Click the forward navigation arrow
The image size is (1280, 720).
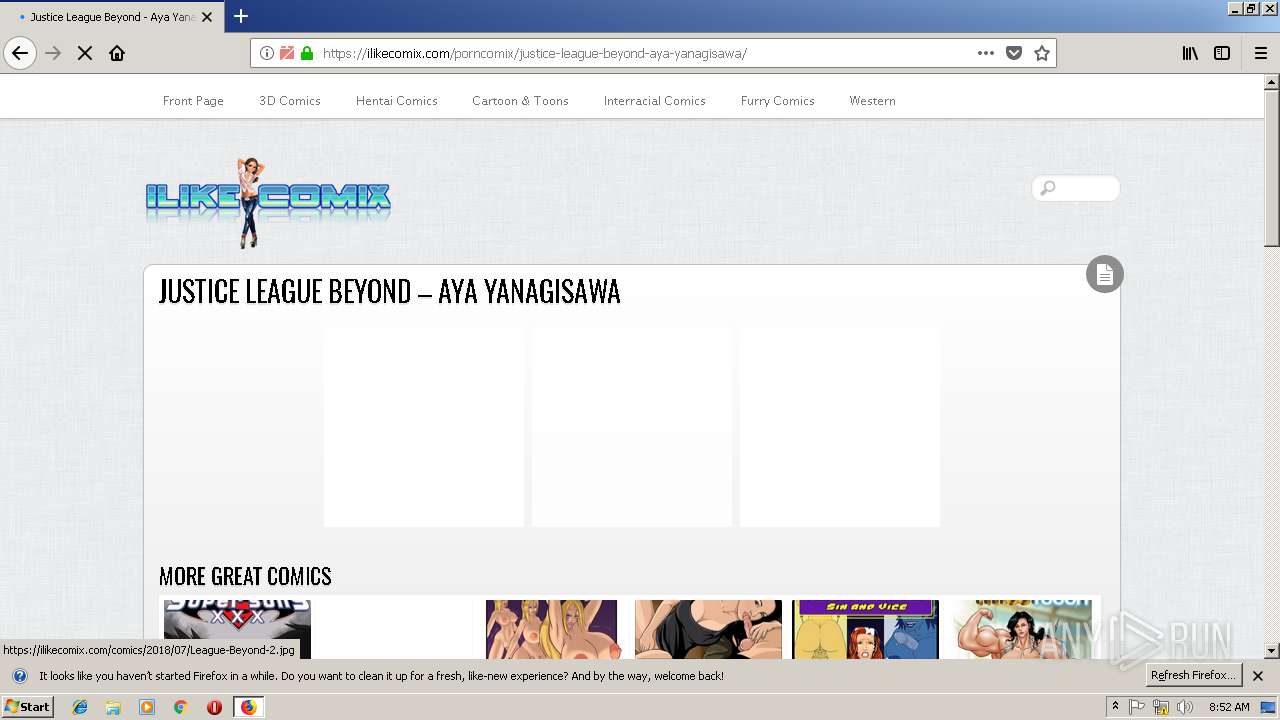[53, 53]
